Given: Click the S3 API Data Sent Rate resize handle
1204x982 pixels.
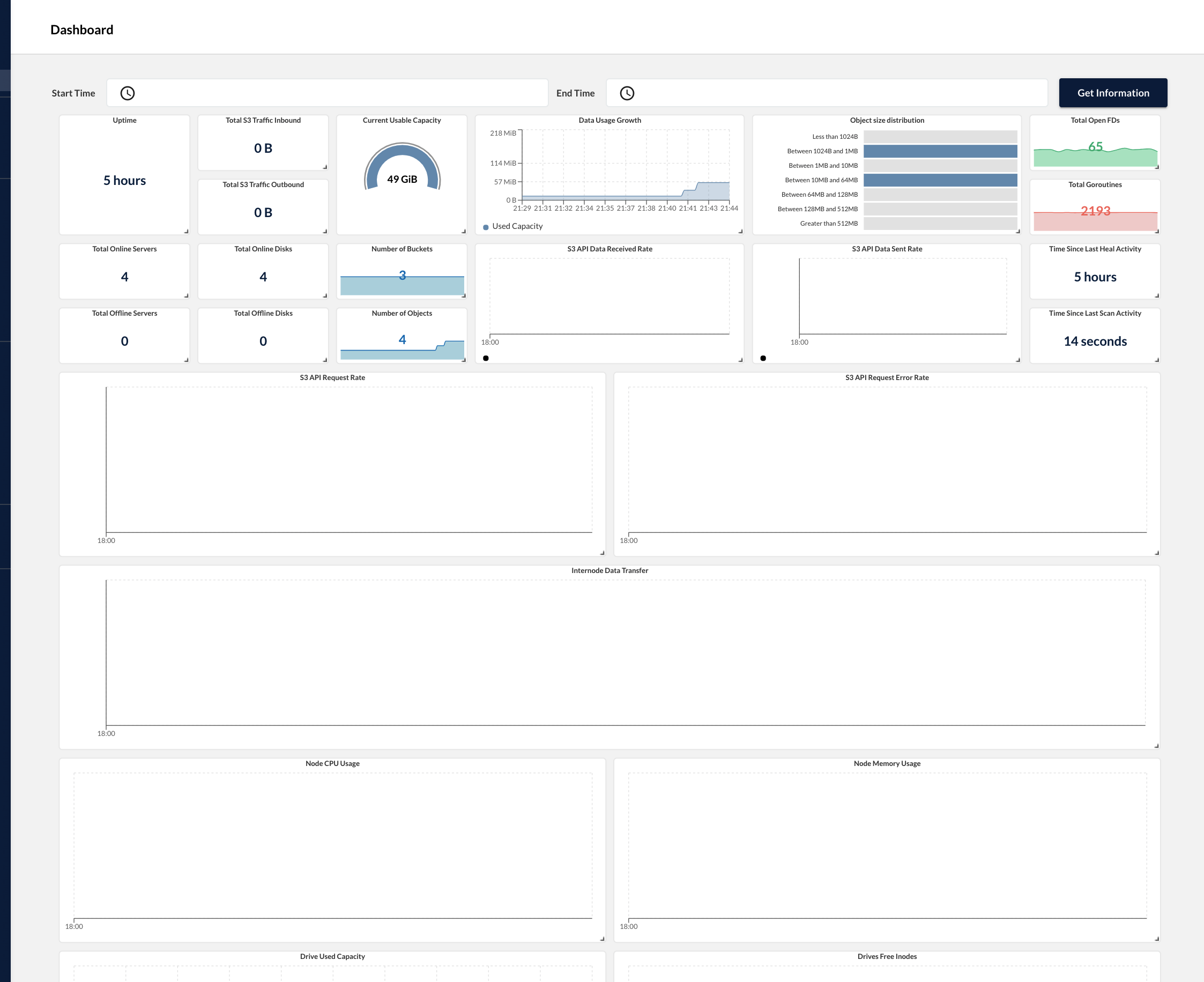Looking at the screenshot, I should (1017, 360).
